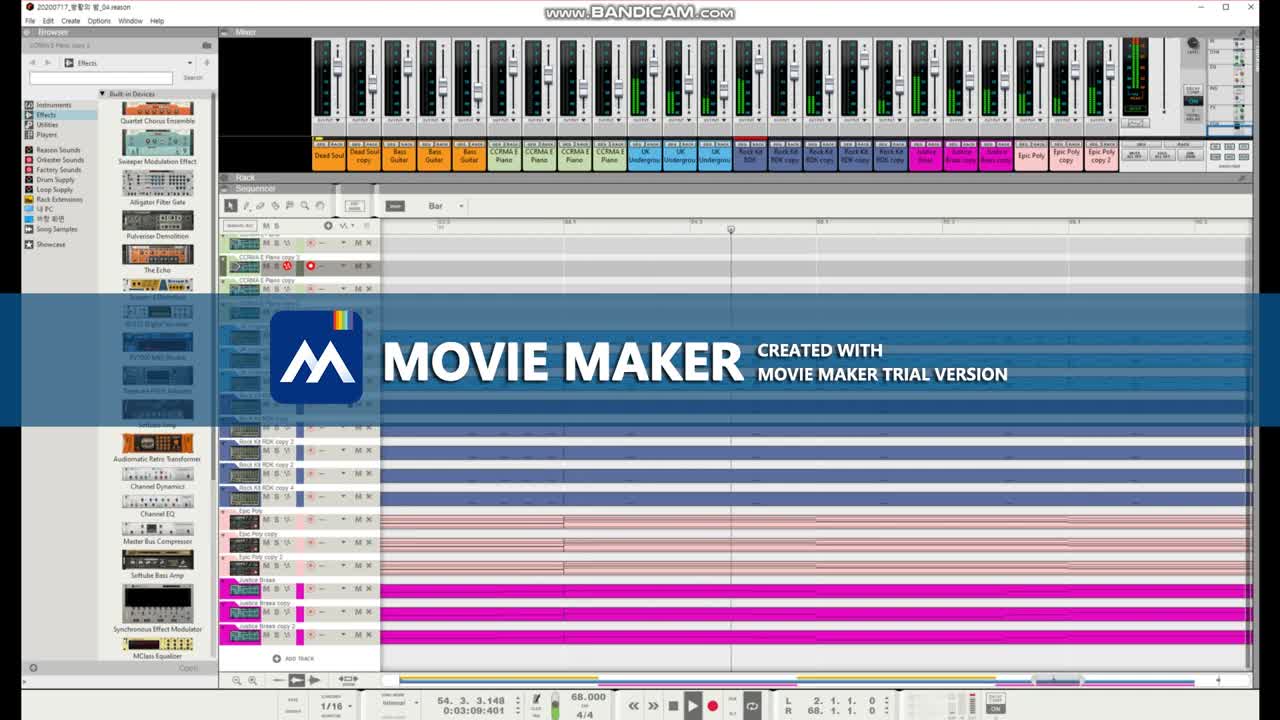Click the browser up-folder arrow
The width and height of the screenshot is (1280, 720).
[x=208, y=63]
